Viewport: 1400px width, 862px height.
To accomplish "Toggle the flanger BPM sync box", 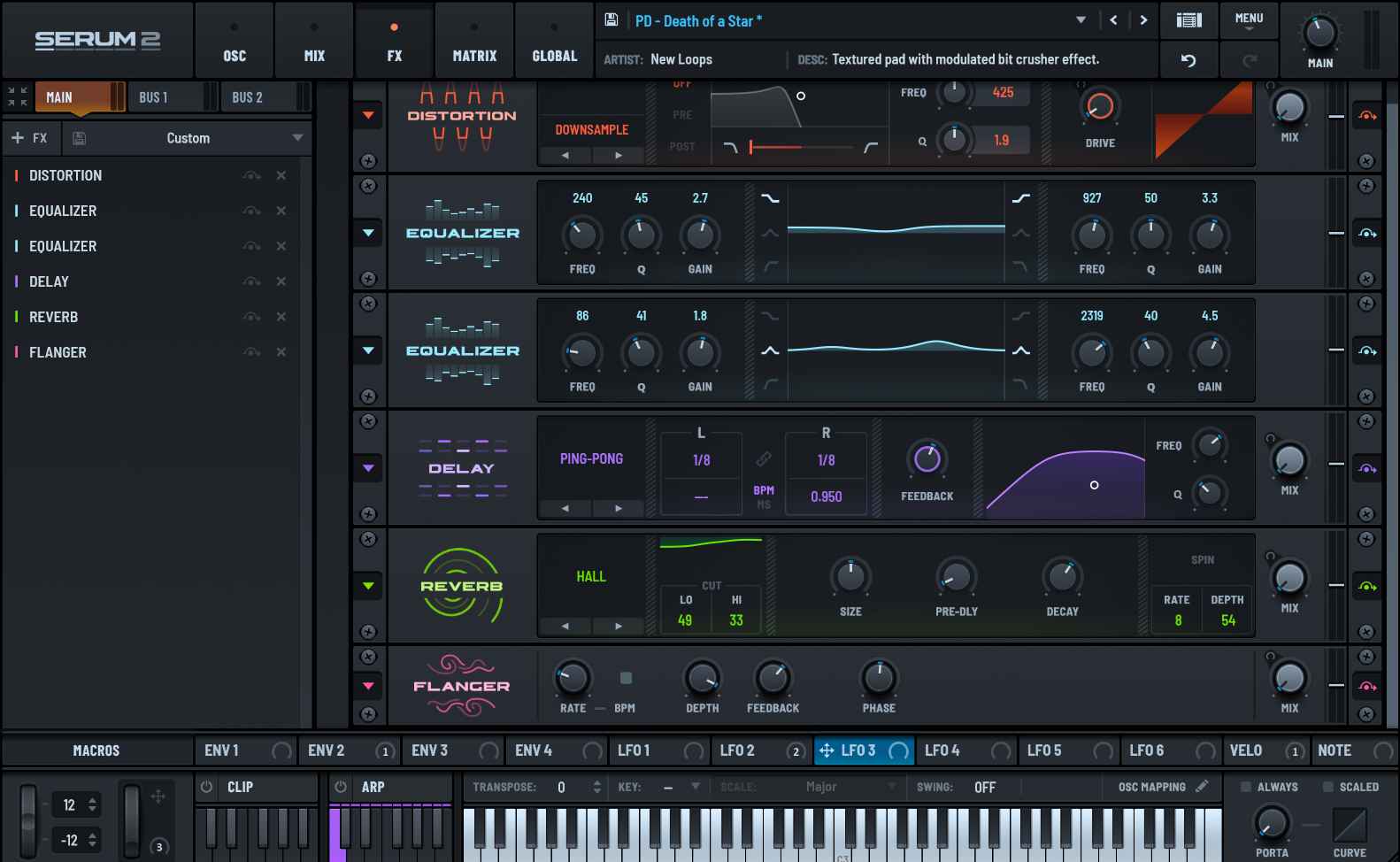I will pos(626,678).
